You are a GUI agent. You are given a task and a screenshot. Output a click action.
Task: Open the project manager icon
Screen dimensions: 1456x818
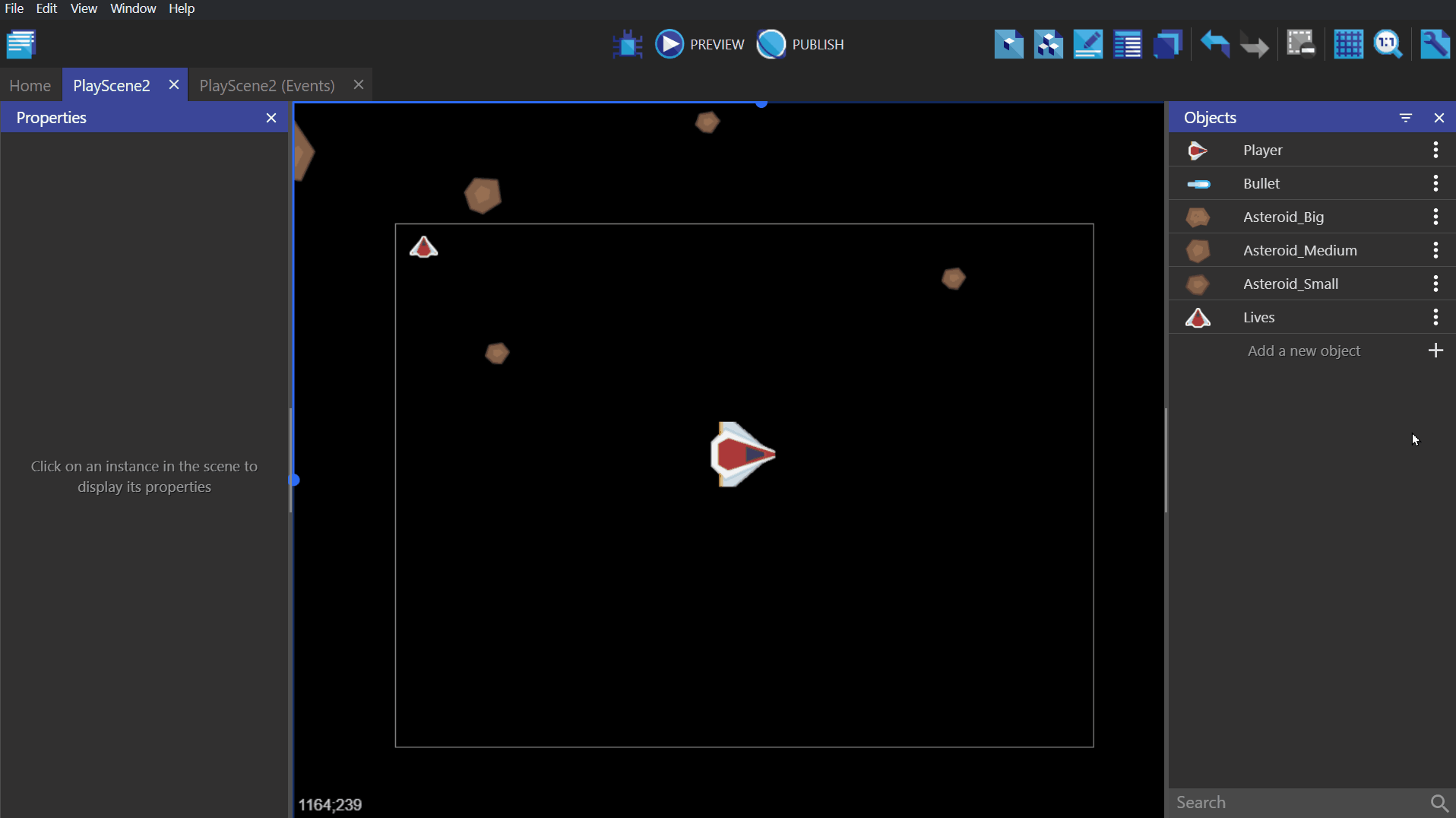pyautogui.click(x=21, y=44)
